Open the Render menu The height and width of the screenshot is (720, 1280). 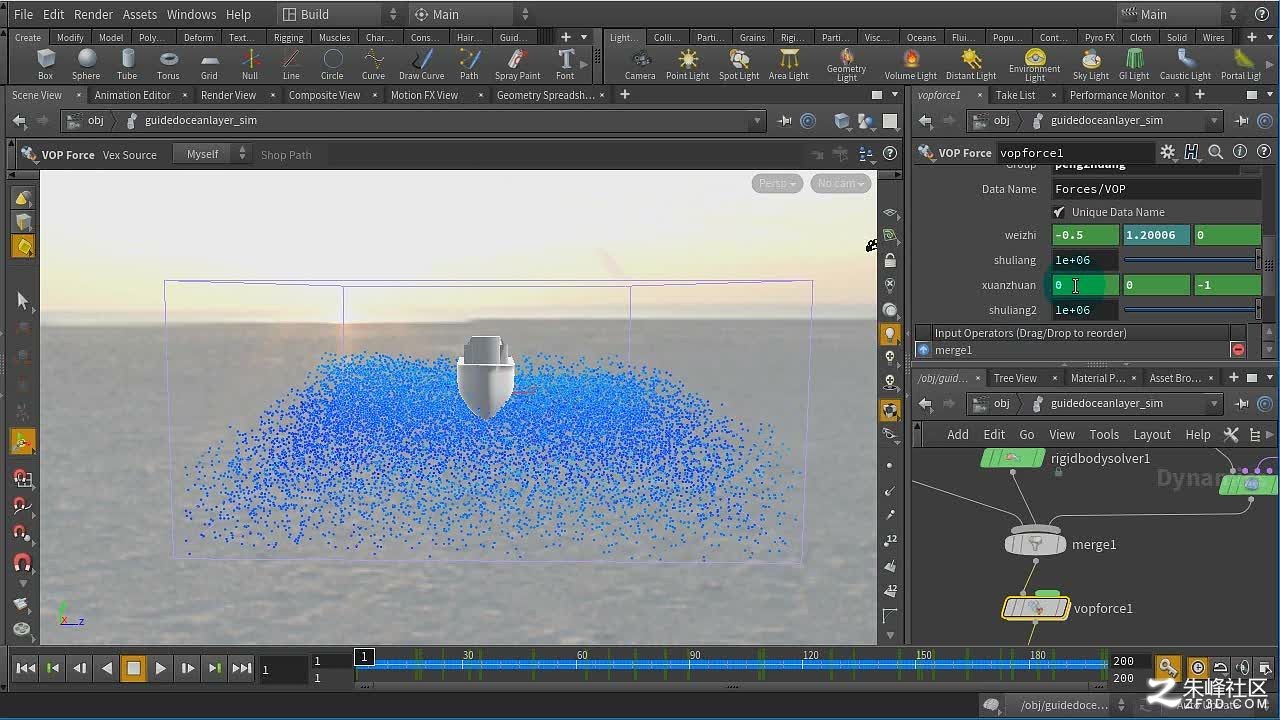click(x=93, y=14)
